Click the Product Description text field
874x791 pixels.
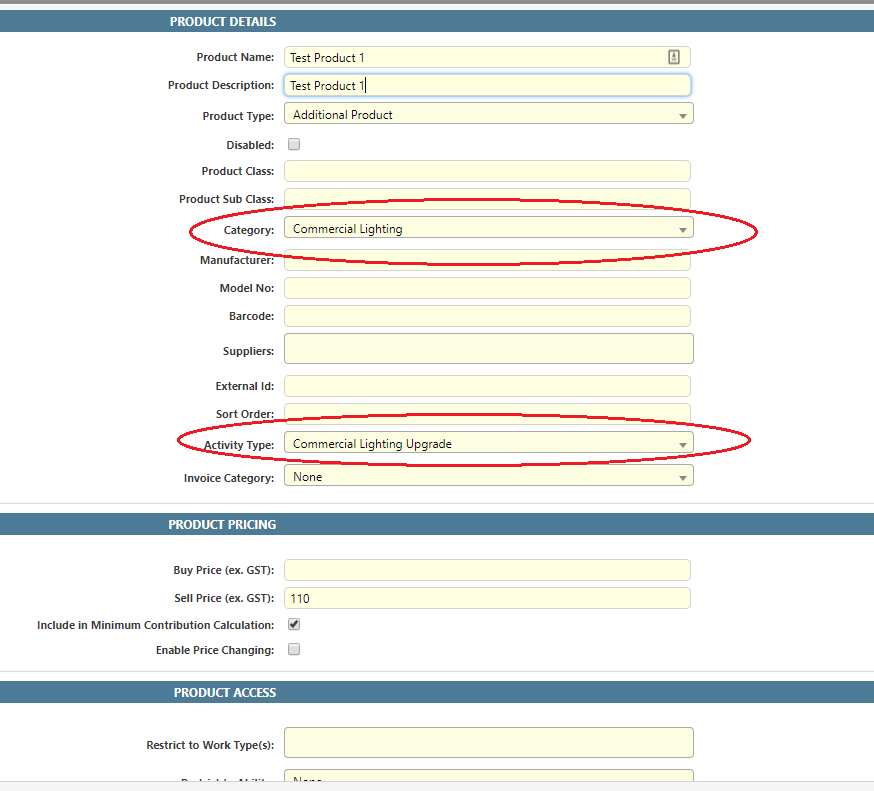[487, 86]
